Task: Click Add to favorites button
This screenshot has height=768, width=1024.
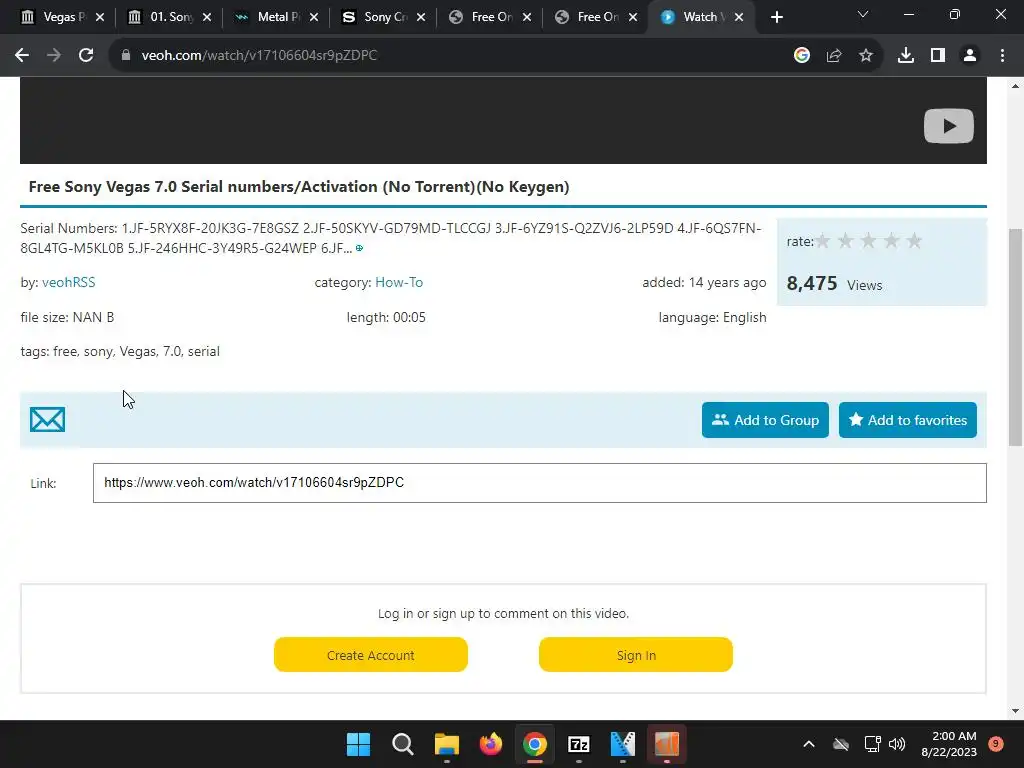Action: click(x=907, y=420)
